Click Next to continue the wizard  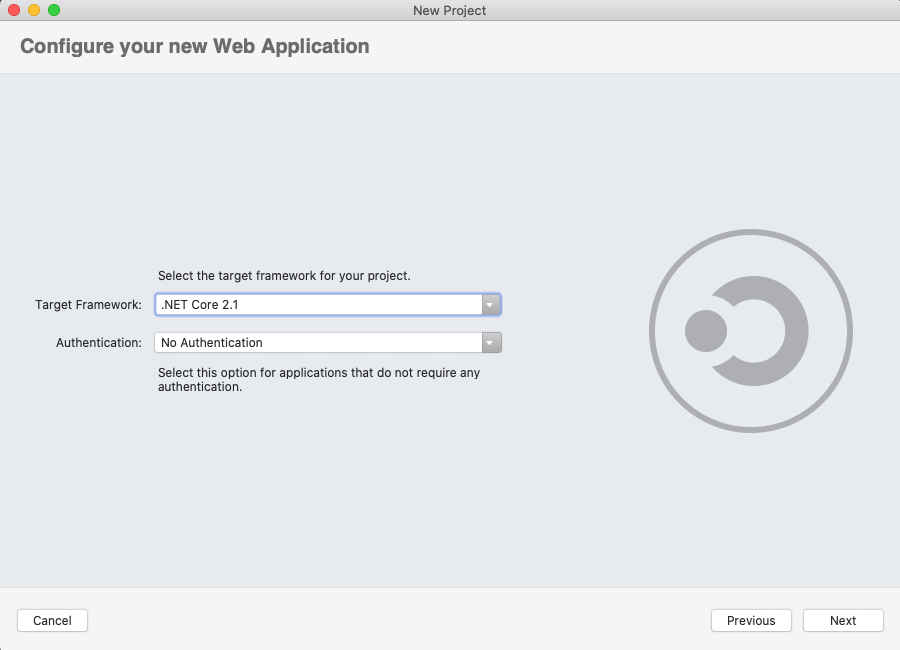tap(843, 620)
